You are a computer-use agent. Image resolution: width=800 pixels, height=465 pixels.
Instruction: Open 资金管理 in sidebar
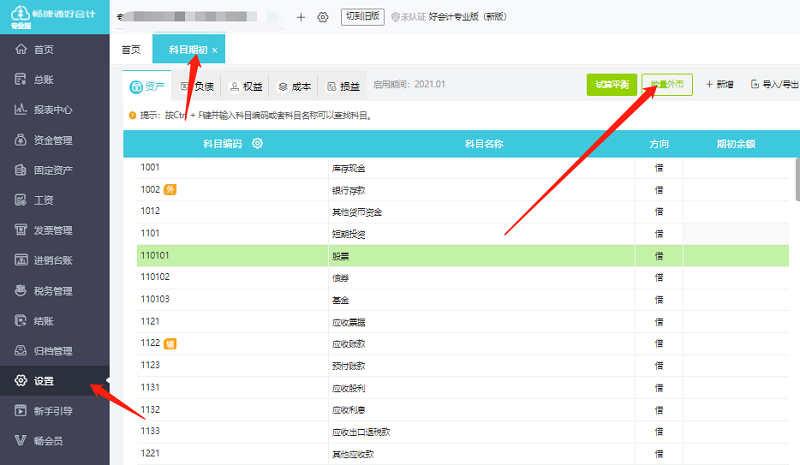(x=55, y=140)
